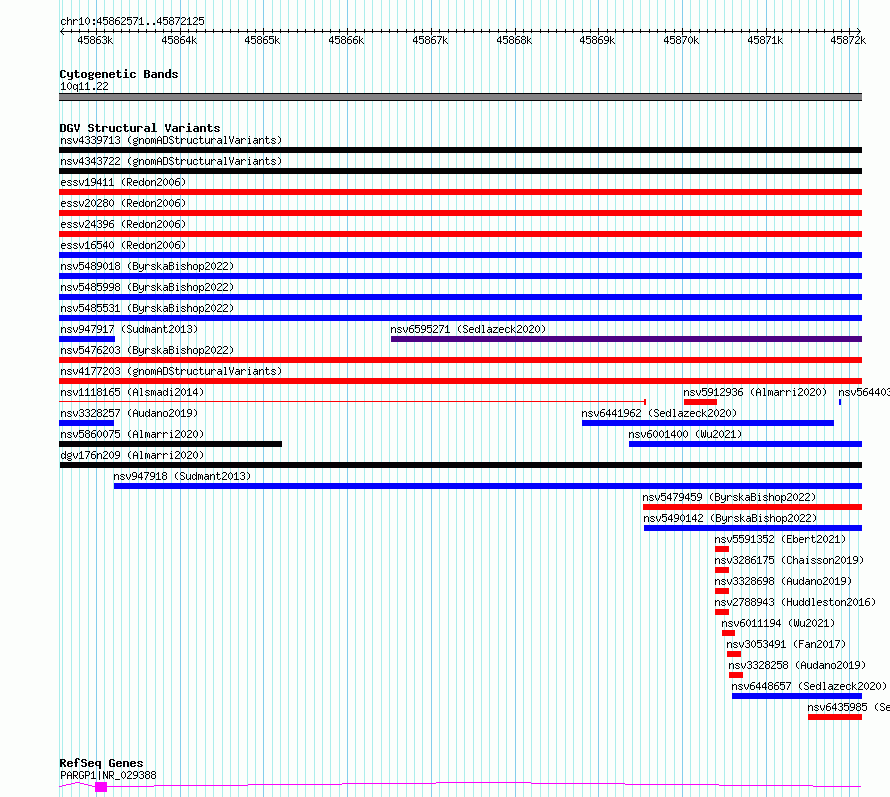Image resolution: width=890 pixels, height=797 pixels.
Task: Click the blue nsv6441962 variant bar
Action: 708,423
